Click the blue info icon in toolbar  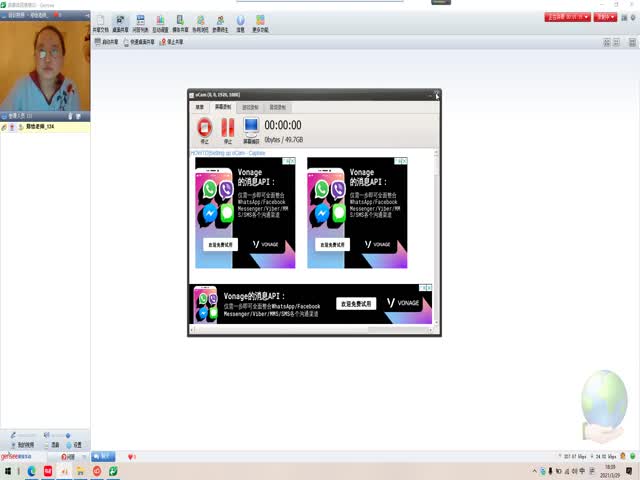(240, 22)
